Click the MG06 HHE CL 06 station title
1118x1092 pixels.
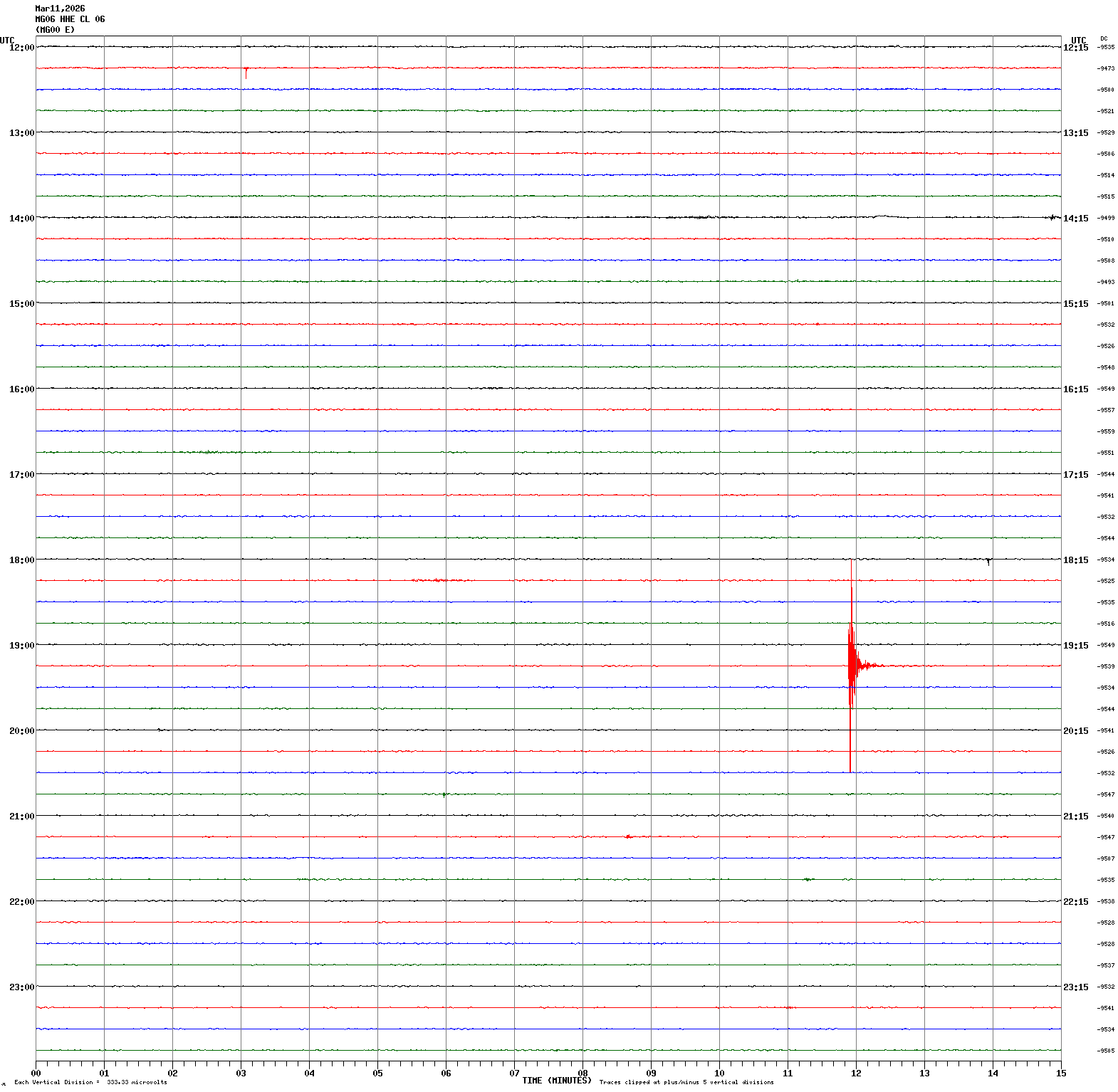pyautogui.click(x=70, y=19)
